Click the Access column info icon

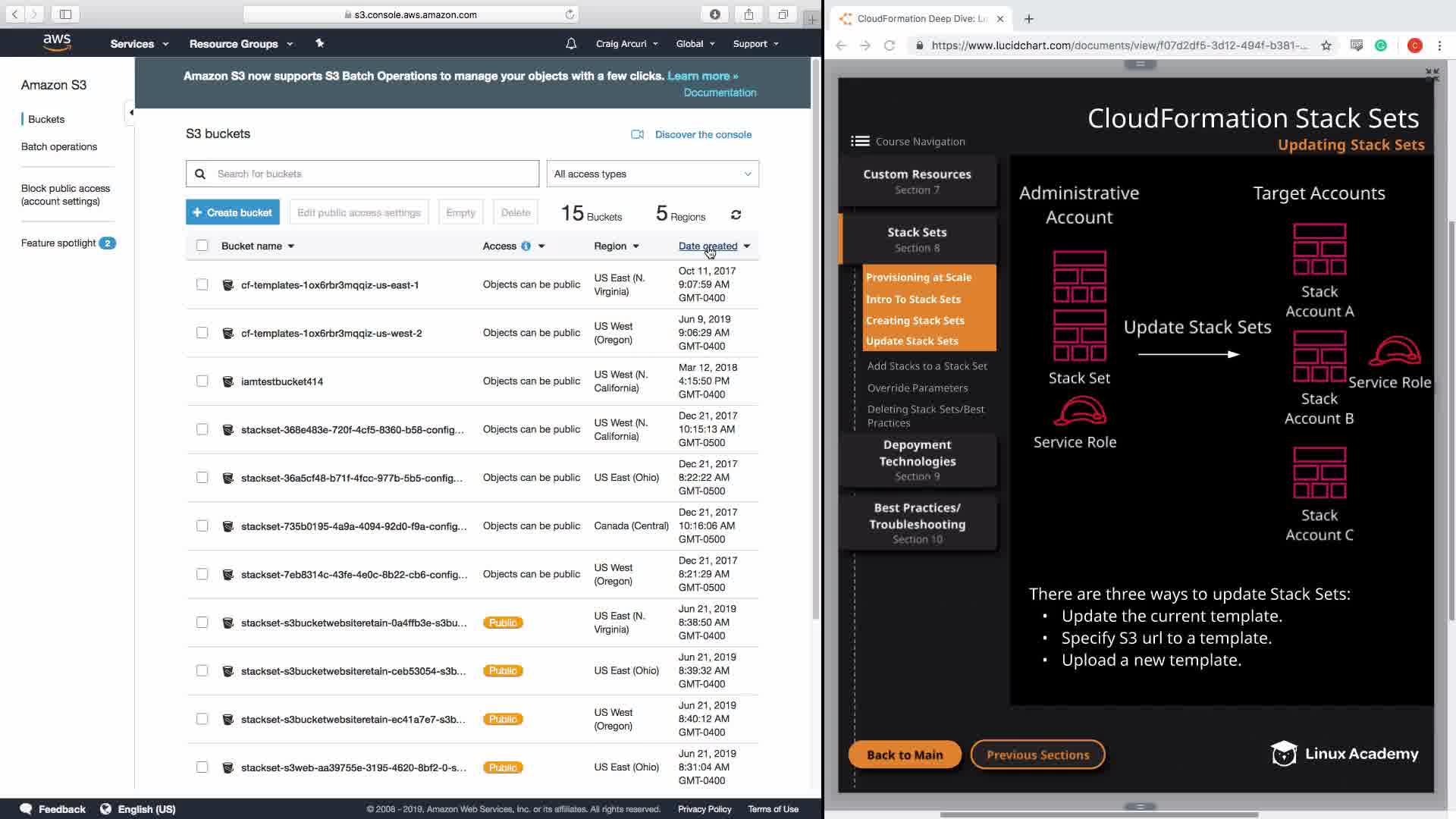[526, 246]
